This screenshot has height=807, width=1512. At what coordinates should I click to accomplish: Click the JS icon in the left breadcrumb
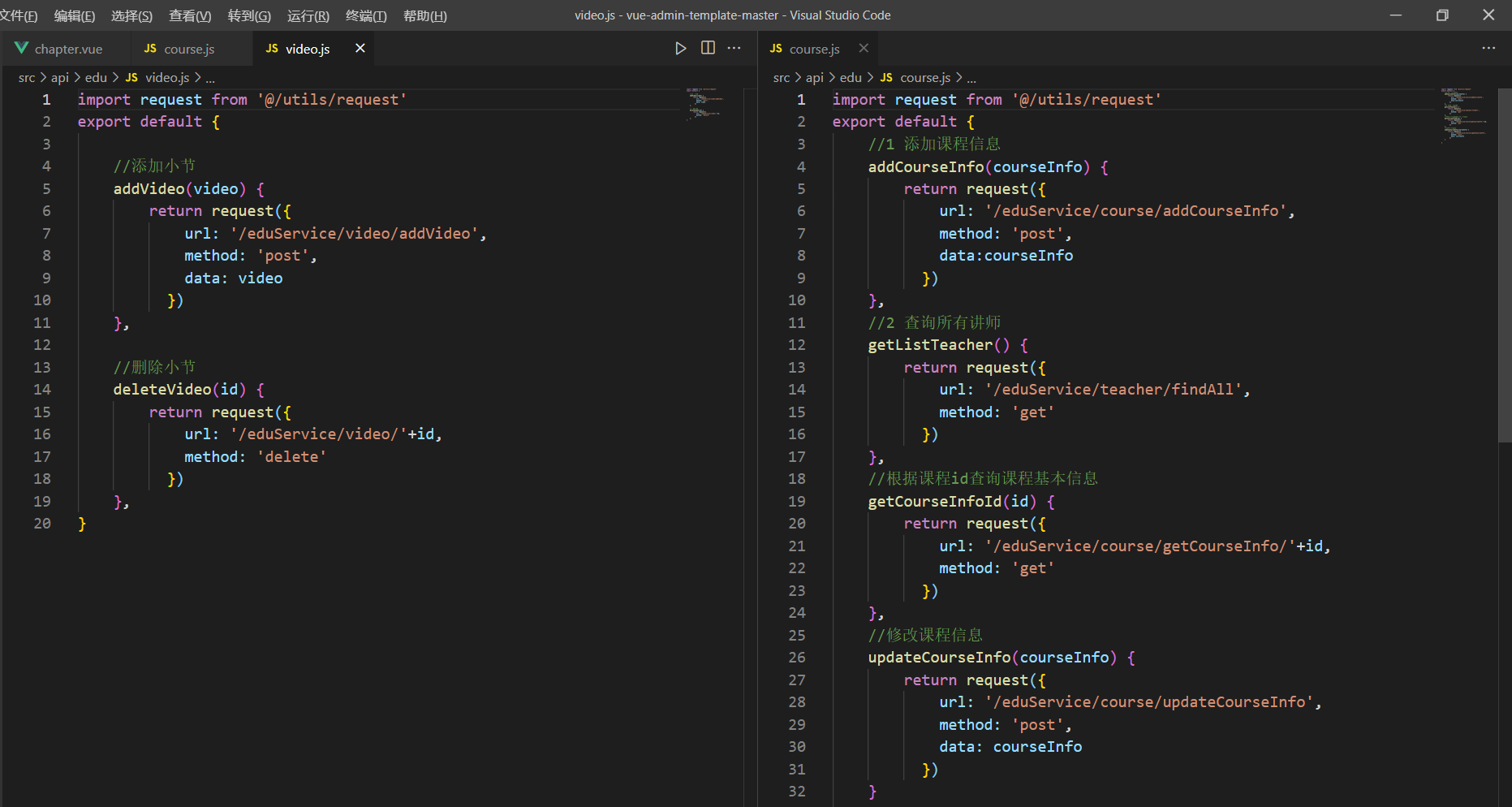click(x=131, y=78)
